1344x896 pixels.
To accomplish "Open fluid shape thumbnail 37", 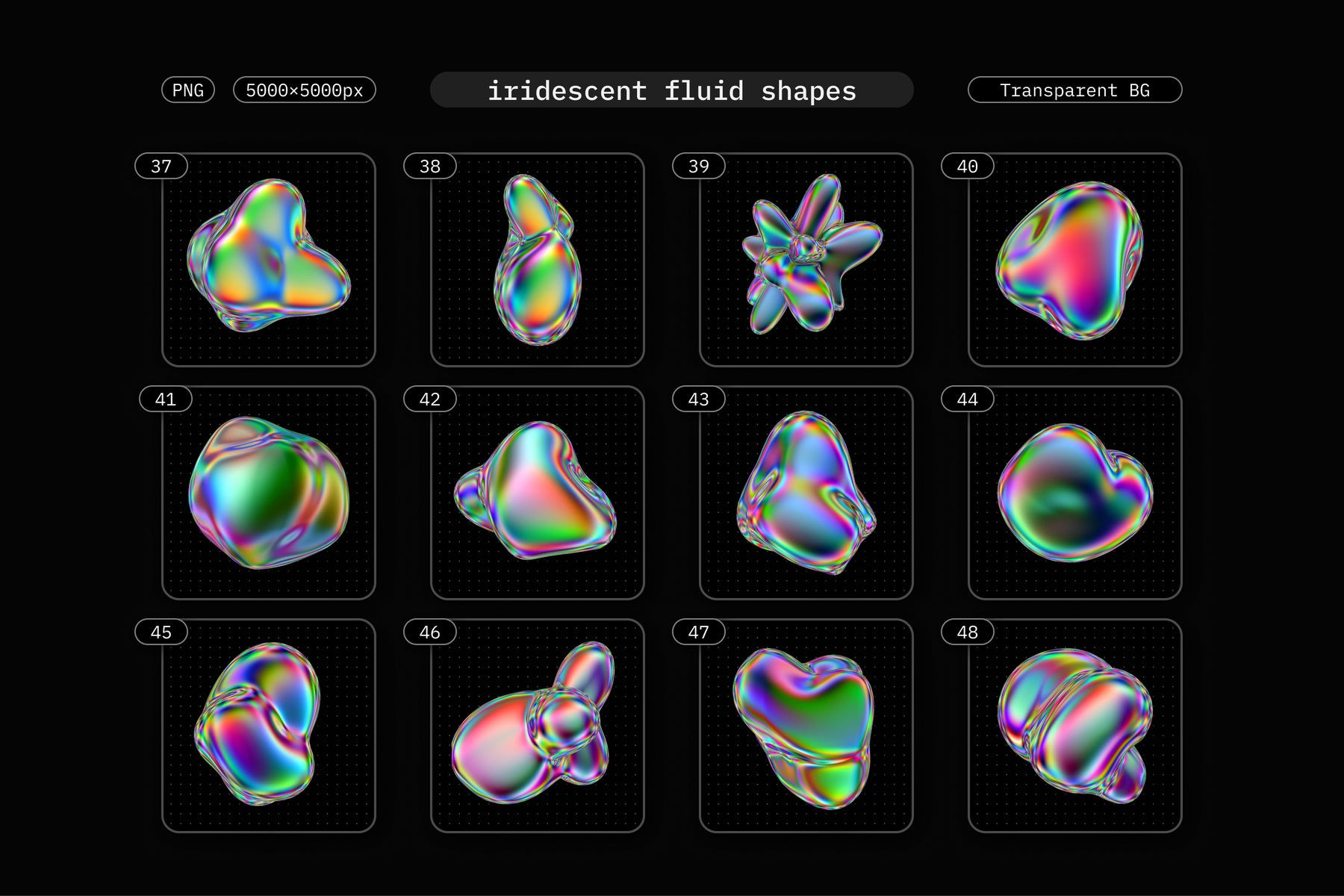I will click(269, 258).
